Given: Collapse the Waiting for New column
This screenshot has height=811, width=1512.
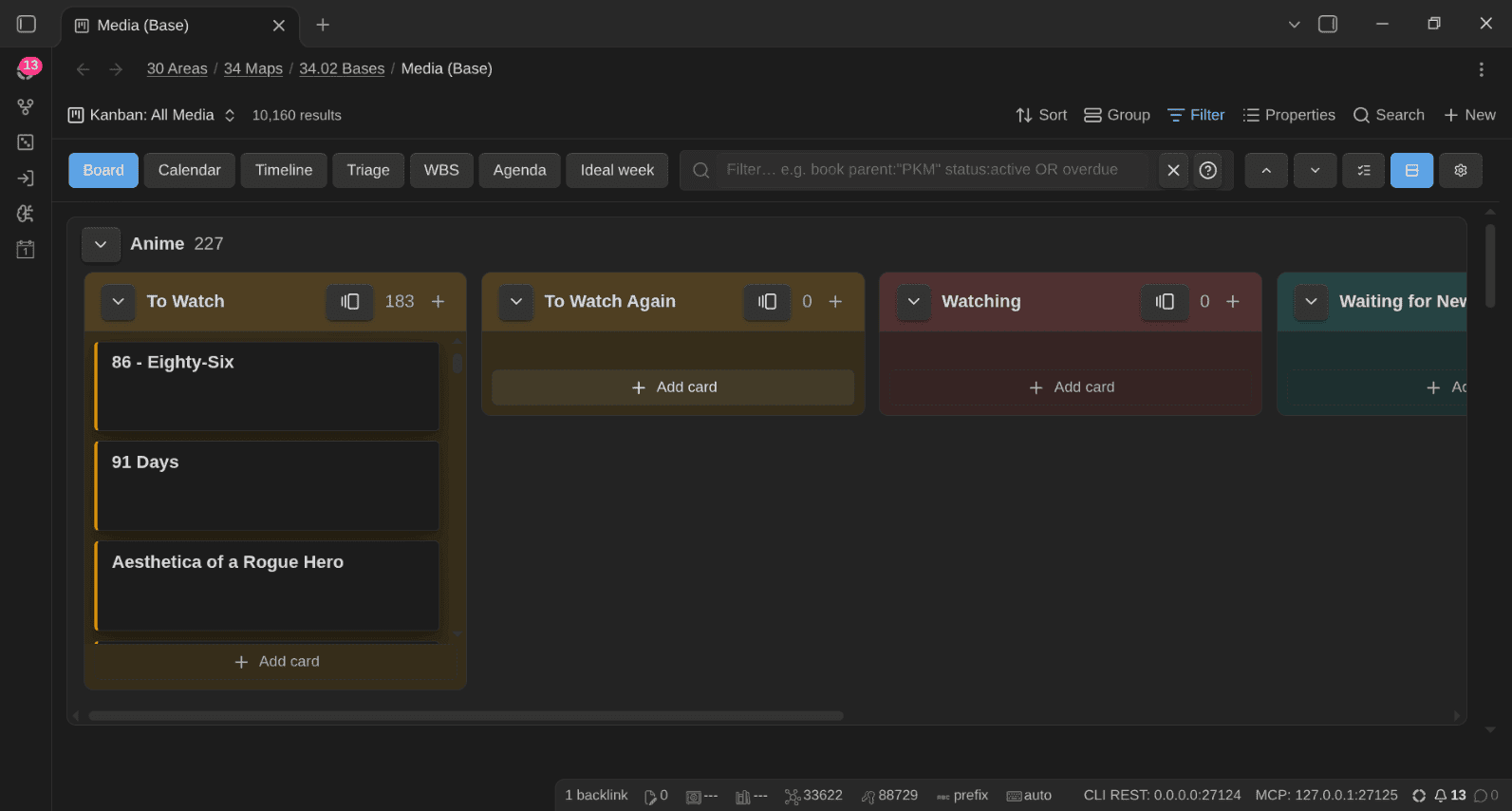Looking at the screenshot, I should tap(1311, 301).
